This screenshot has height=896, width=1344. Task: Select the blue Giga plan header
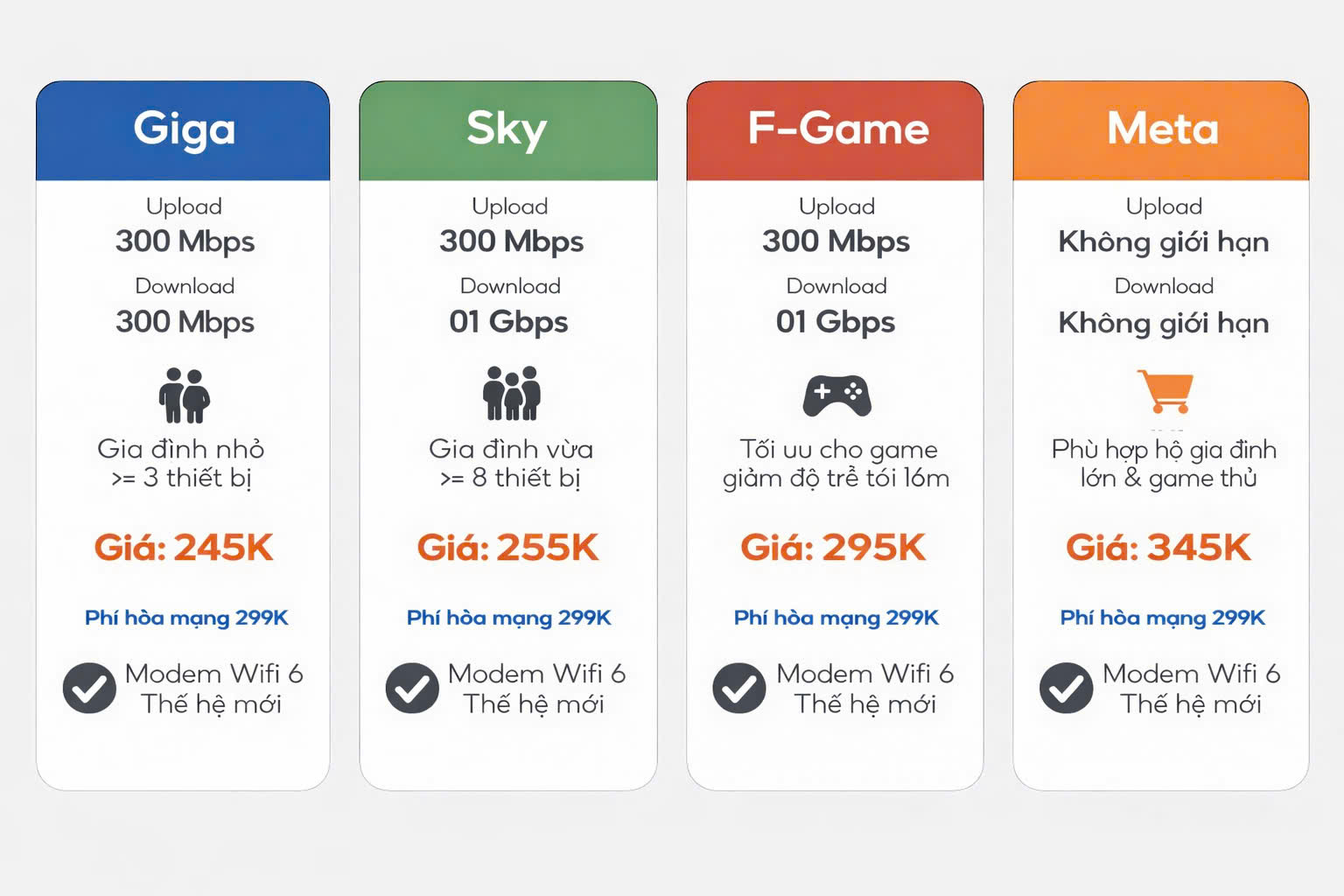(183, 130)
